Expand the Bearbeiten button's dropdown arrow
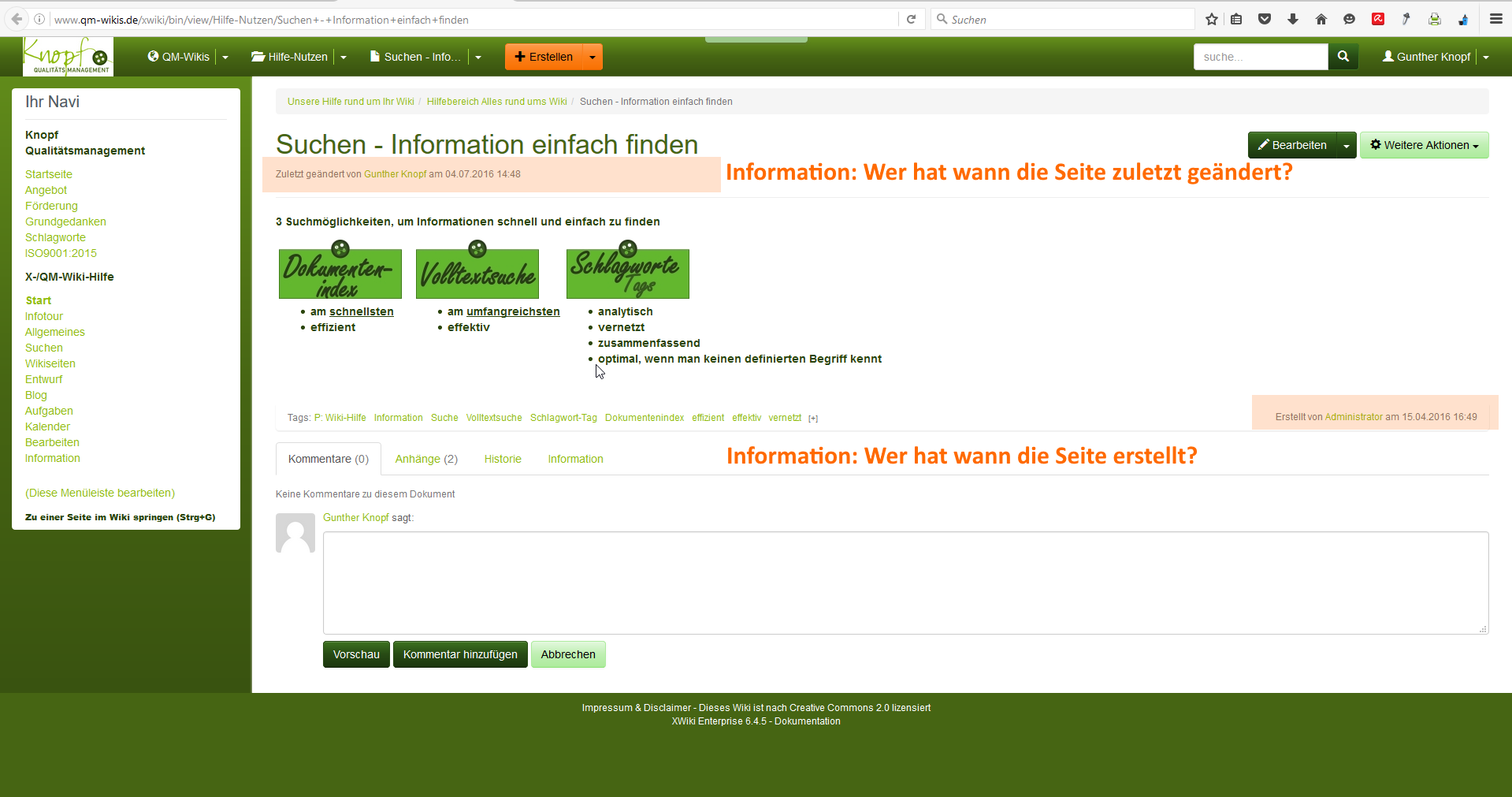Viewport: 1512px width, 797px height. pos(1347,146)
